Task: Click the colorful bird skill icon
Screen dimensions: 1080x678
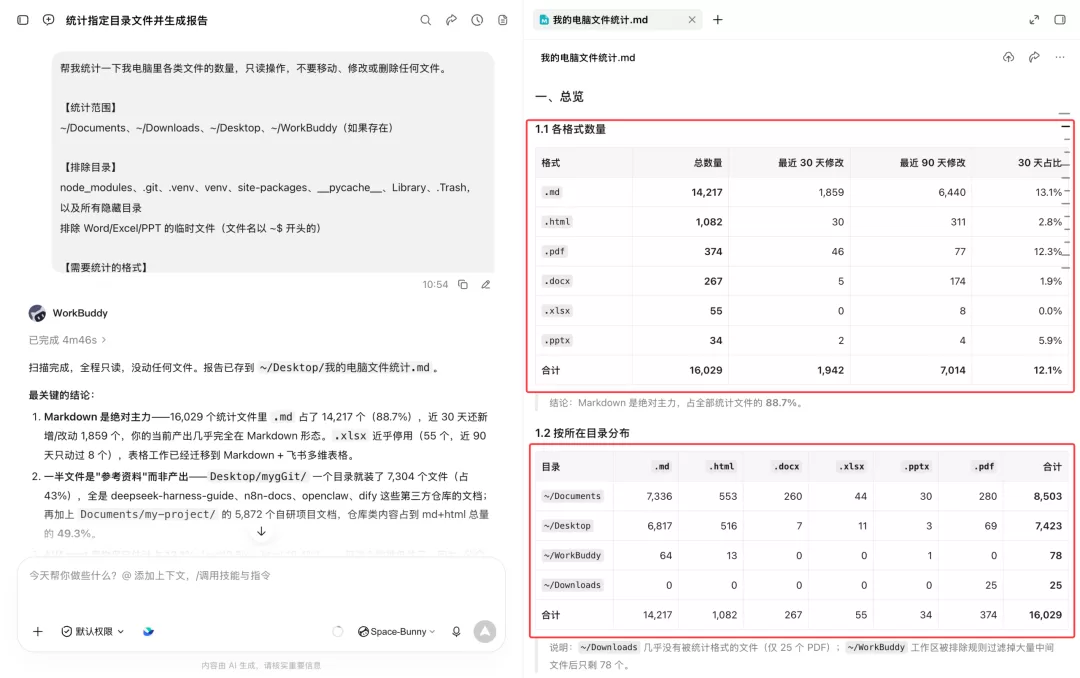Action: (x=148, y=631)
